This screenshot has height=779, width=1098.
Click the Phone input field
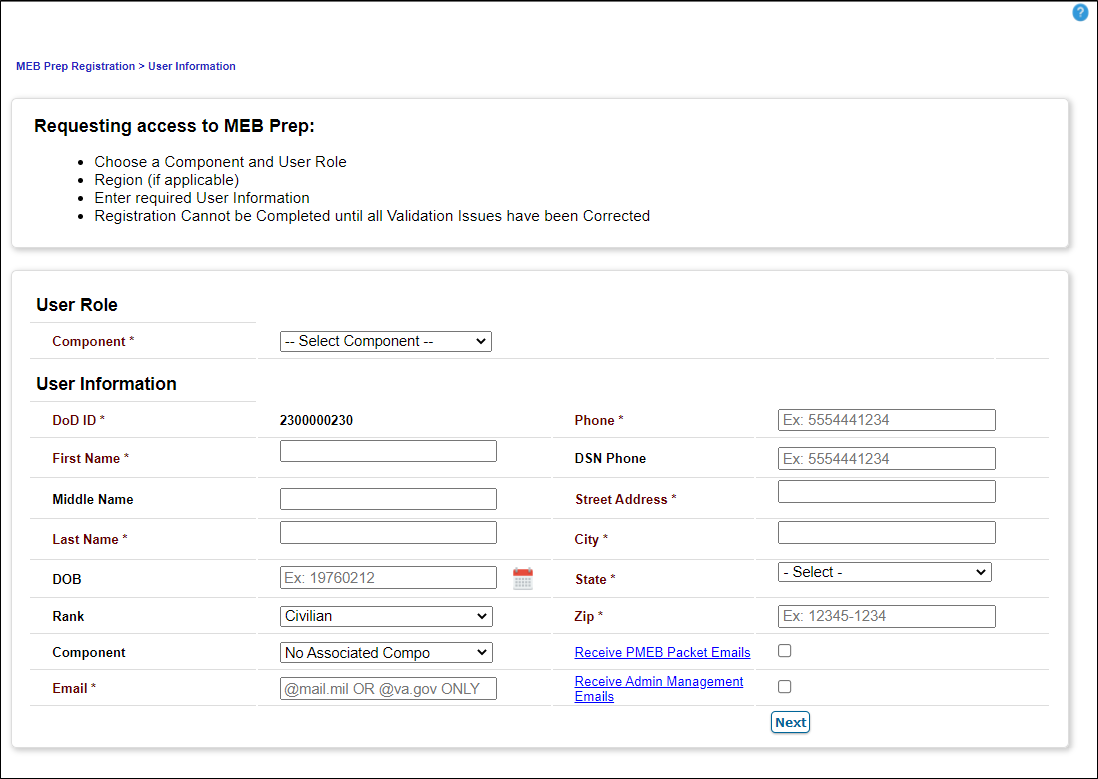[x=886, y=419]
